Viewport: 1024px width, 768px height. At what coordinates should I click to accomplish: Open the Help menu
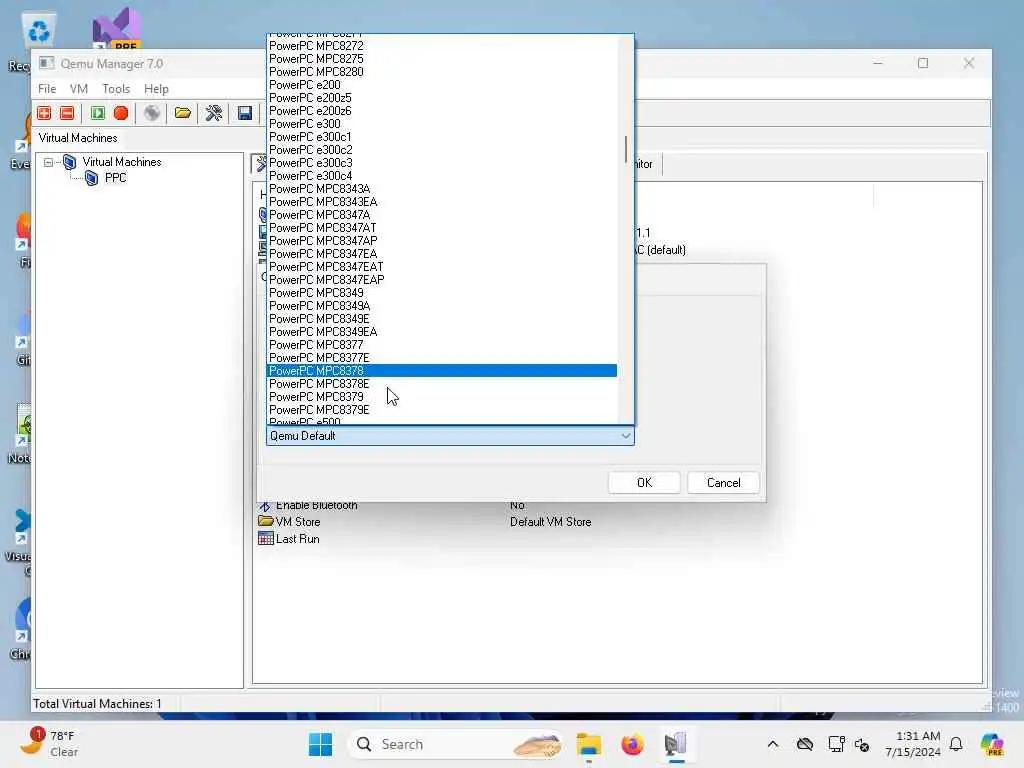click(156, 89)
